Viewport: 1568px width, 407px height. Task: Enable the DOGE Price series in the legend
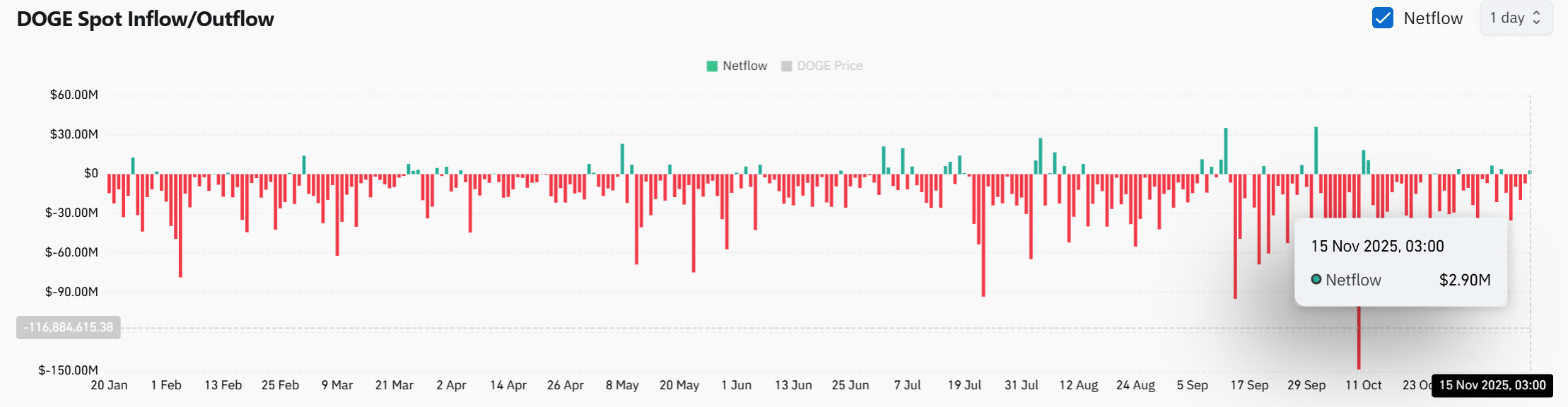(x=822, y=65)
